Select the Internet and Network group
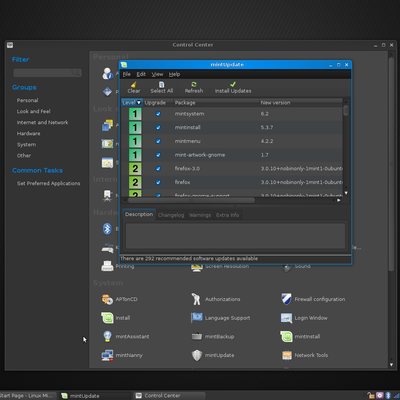The image size is (400, 400). [42, 122]
